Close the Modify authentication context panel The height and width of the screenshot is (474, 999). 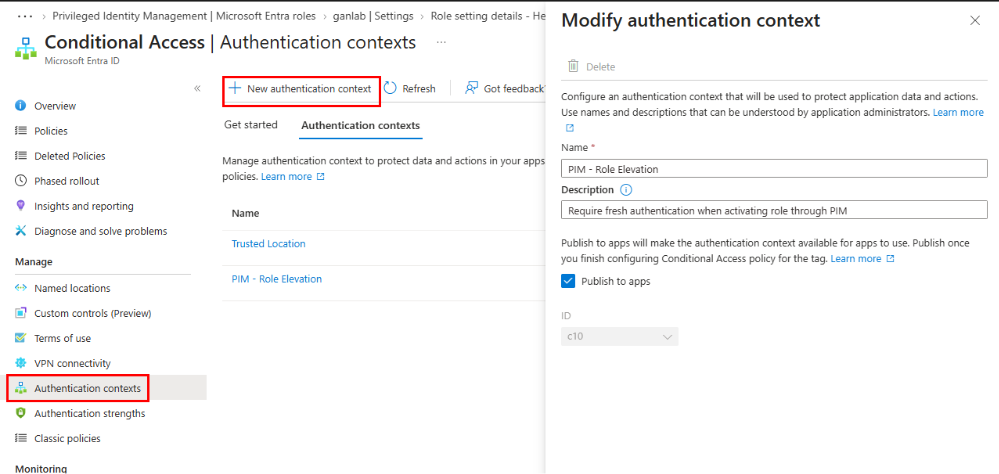coord(975,20)
